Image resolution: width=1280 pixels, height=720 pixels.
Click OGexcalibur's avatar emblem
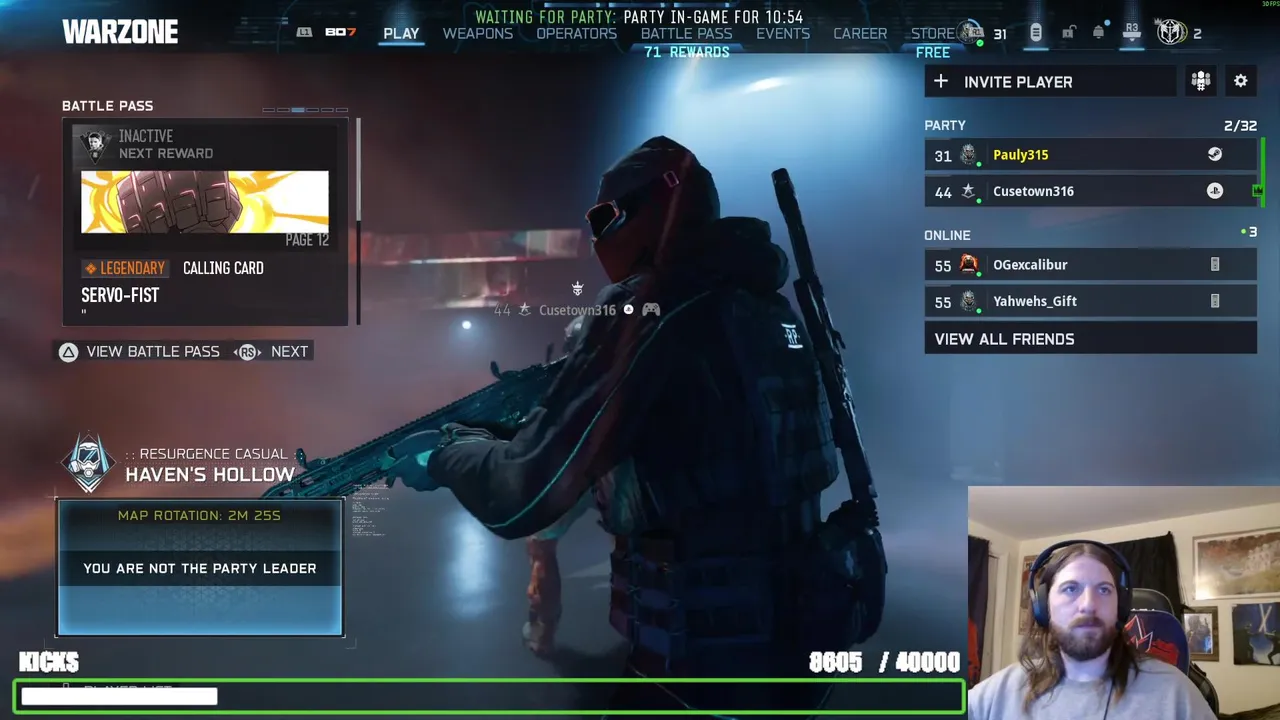[968, 264]
